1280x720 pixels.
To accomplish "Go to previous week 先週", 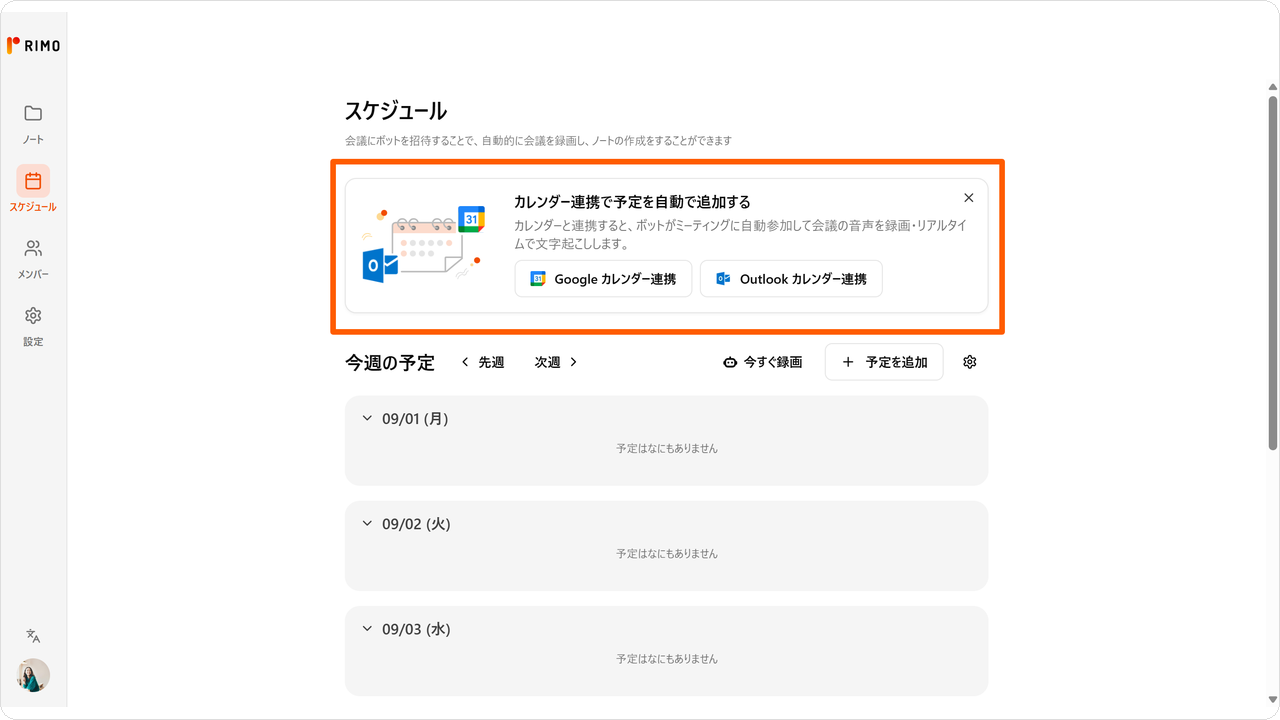I will click(482, 362).
